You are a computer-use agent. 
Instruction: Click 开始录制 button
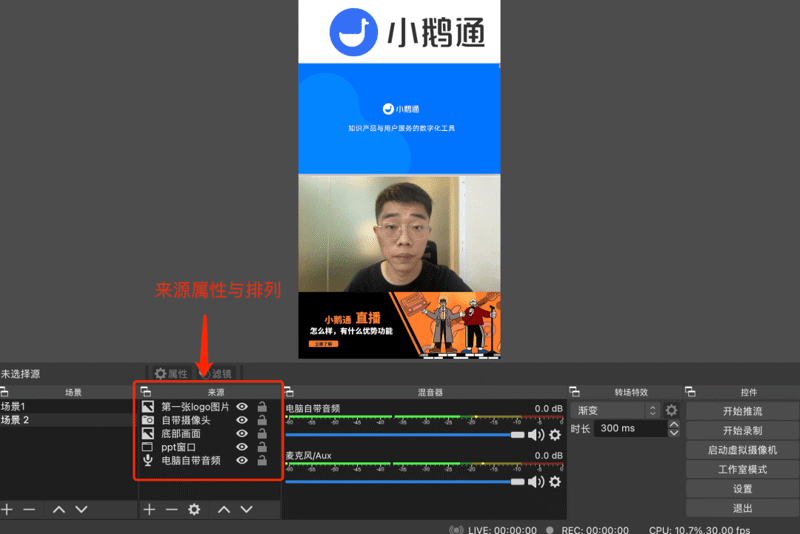[742, 430]
